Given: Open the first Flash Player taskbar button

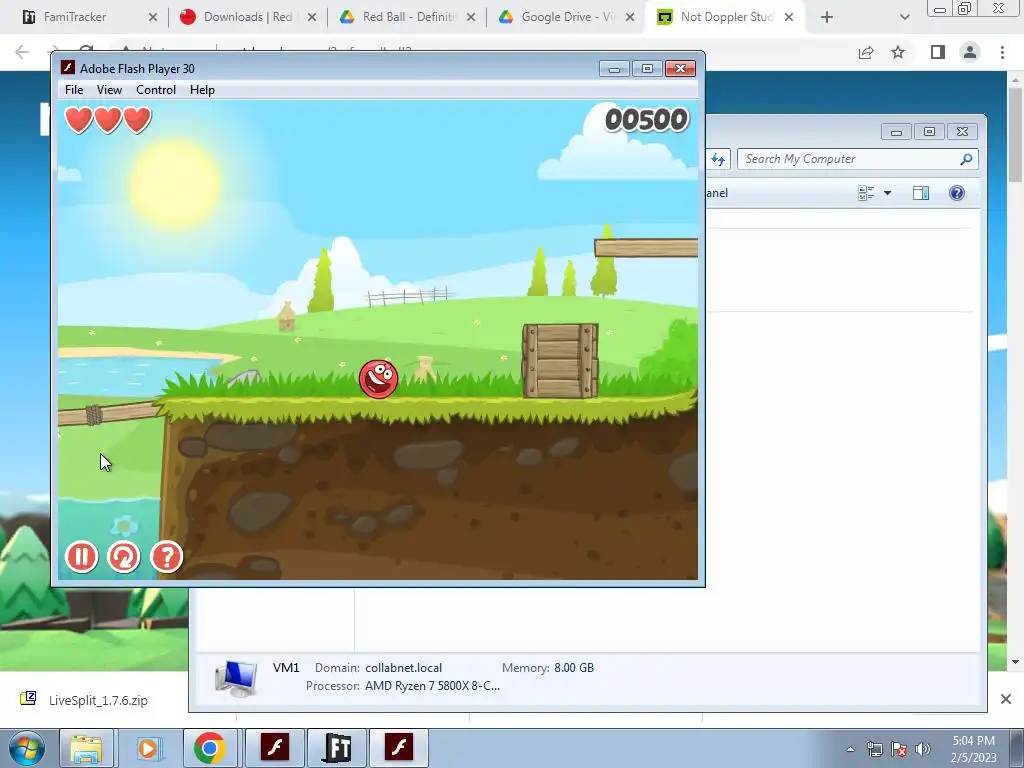Looking at the screenshot, I should (x=275, y=748).
